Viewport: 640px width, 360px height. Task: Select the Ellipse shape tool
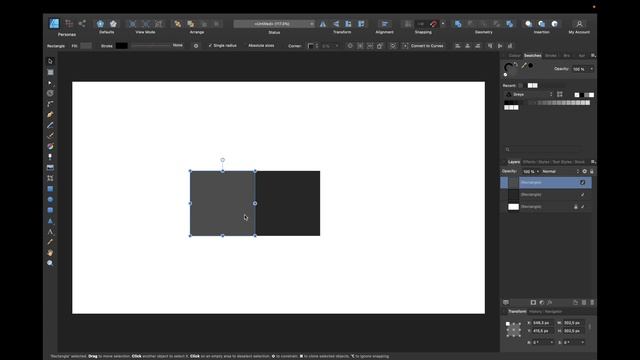pos(51,200)
